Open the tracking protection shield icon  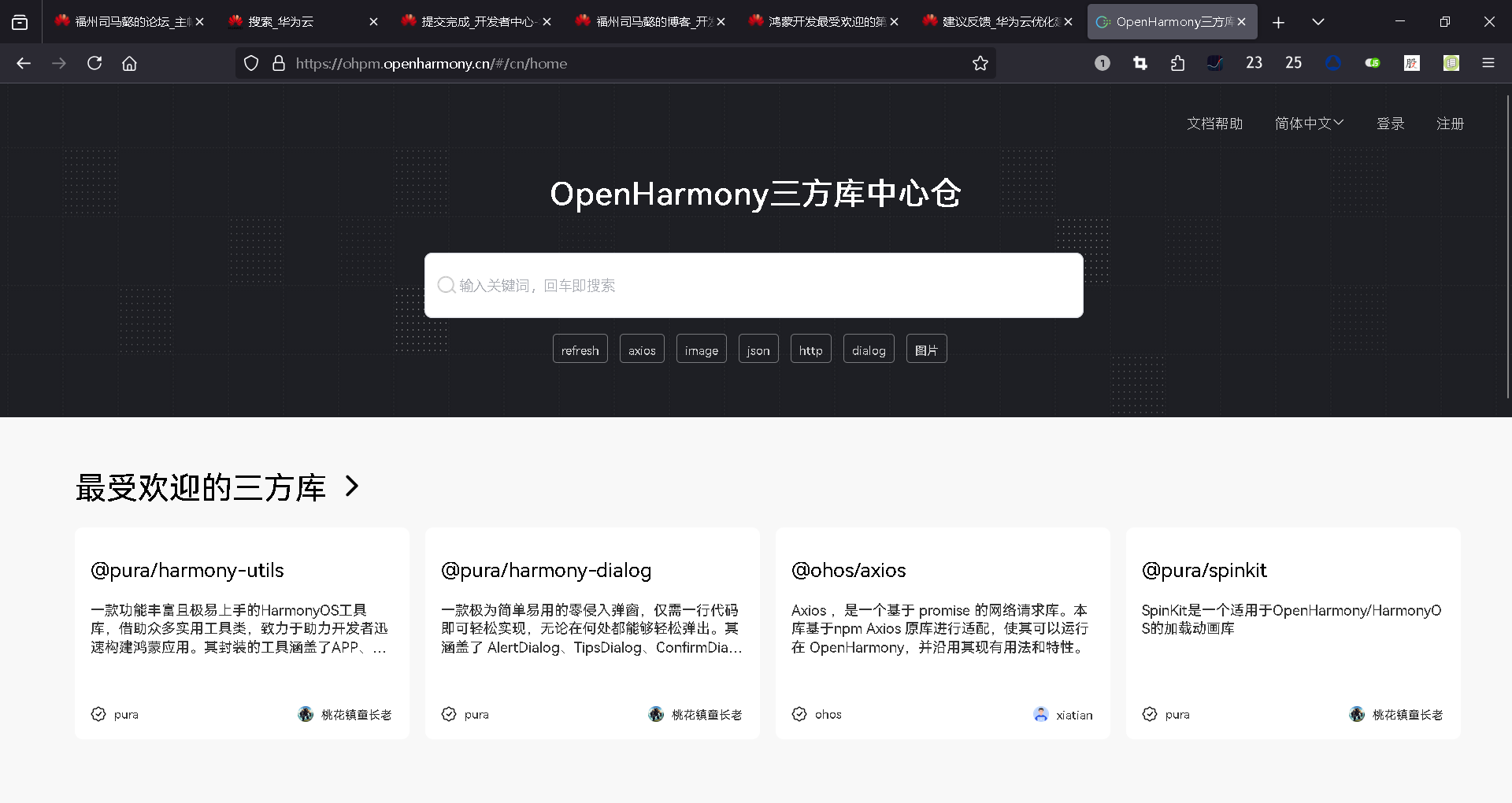pyautogui.click(x=251, y=63)
